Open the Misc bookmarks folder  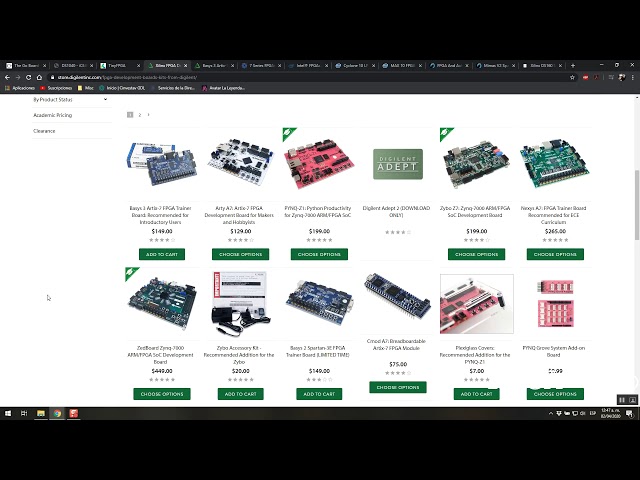tap(86, 88)
